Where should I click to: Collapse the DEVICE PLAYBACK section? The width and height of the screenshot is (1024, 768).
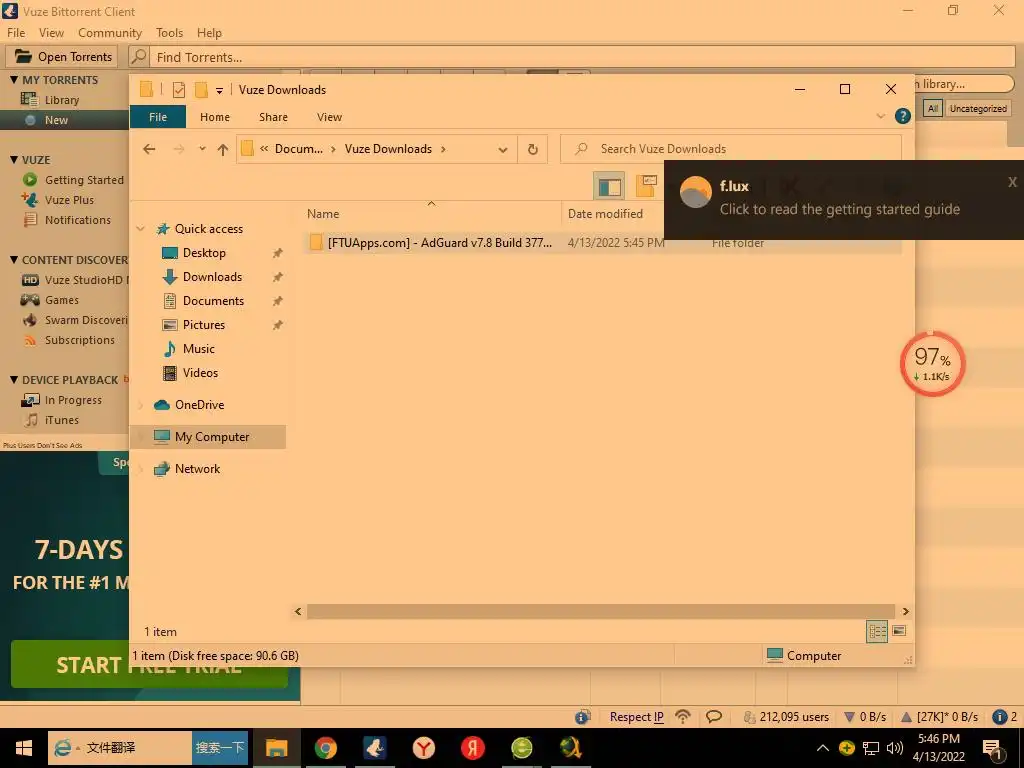click(x=14, y=379)
